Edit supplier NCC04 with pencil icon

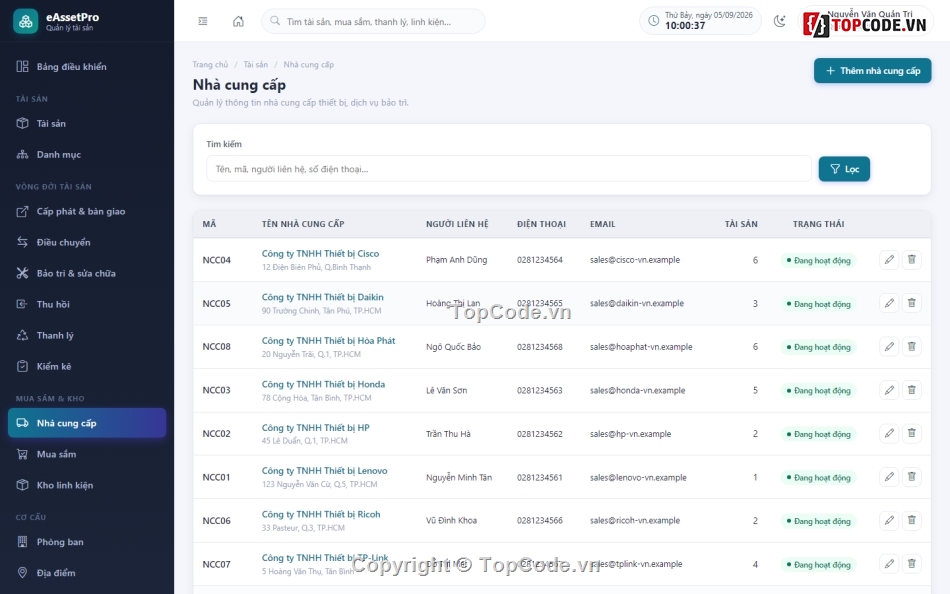click(889, 259)
